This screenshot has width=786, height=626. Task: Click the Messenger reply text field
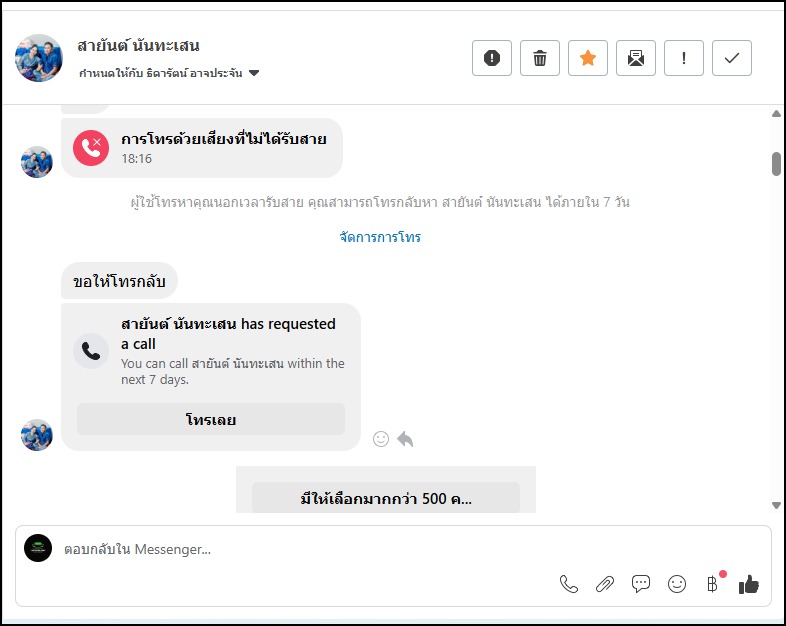click(300, 549)
